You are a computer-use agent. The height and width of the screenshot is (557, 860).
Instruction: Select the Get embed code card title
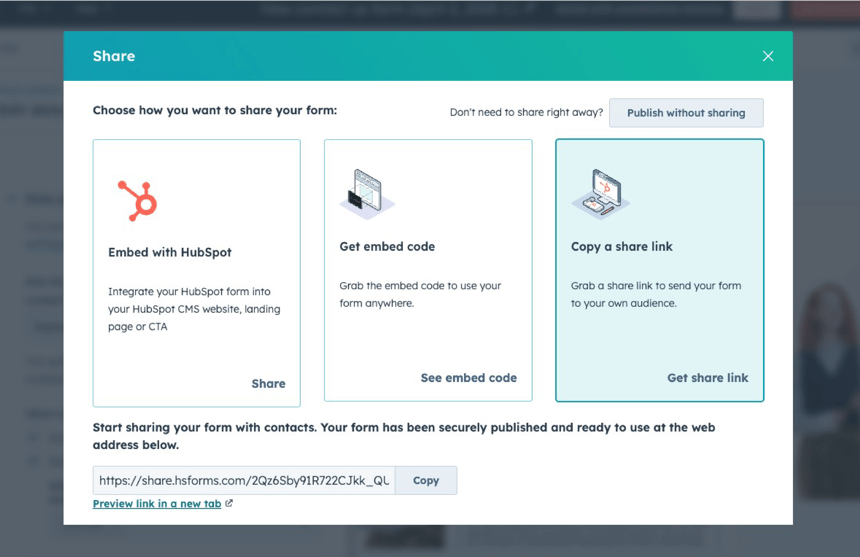point(387,247)
